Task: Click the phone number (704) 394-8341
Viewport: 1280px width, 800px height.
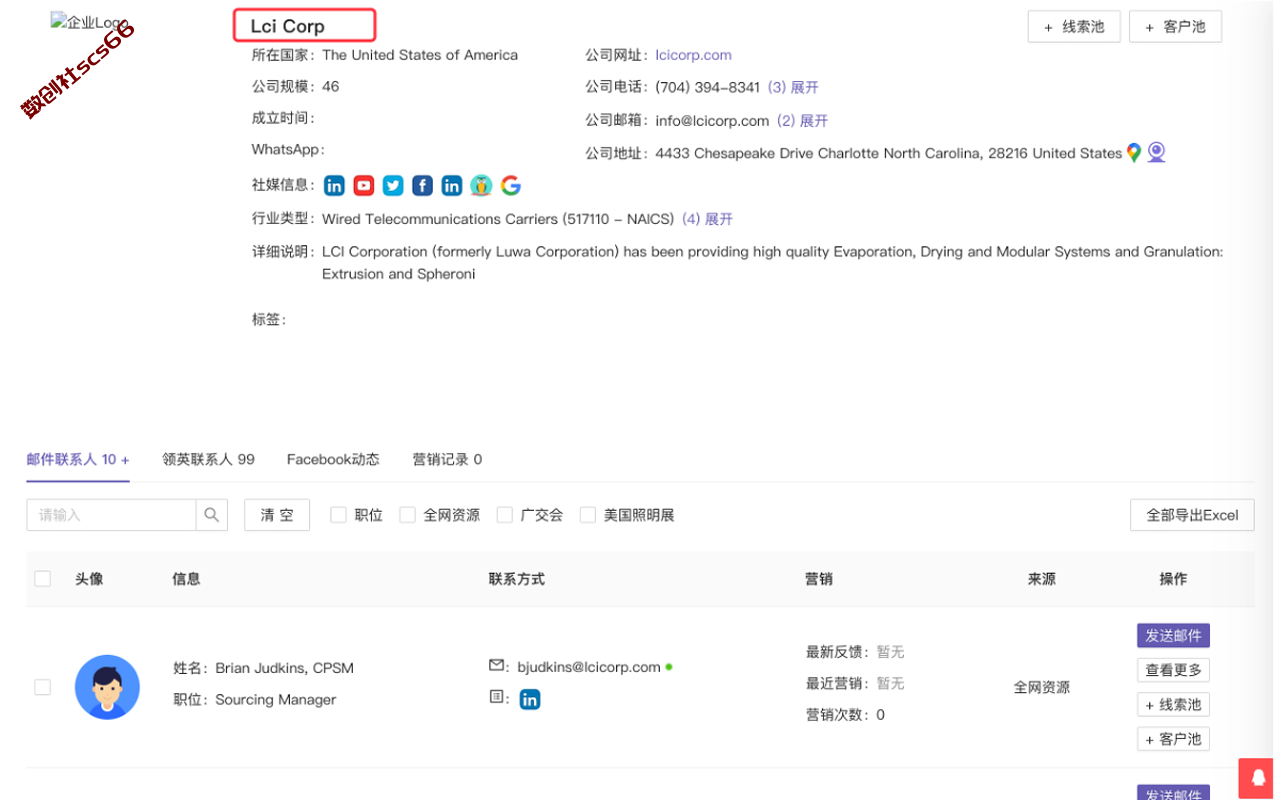Action: (x=707, y=88)
